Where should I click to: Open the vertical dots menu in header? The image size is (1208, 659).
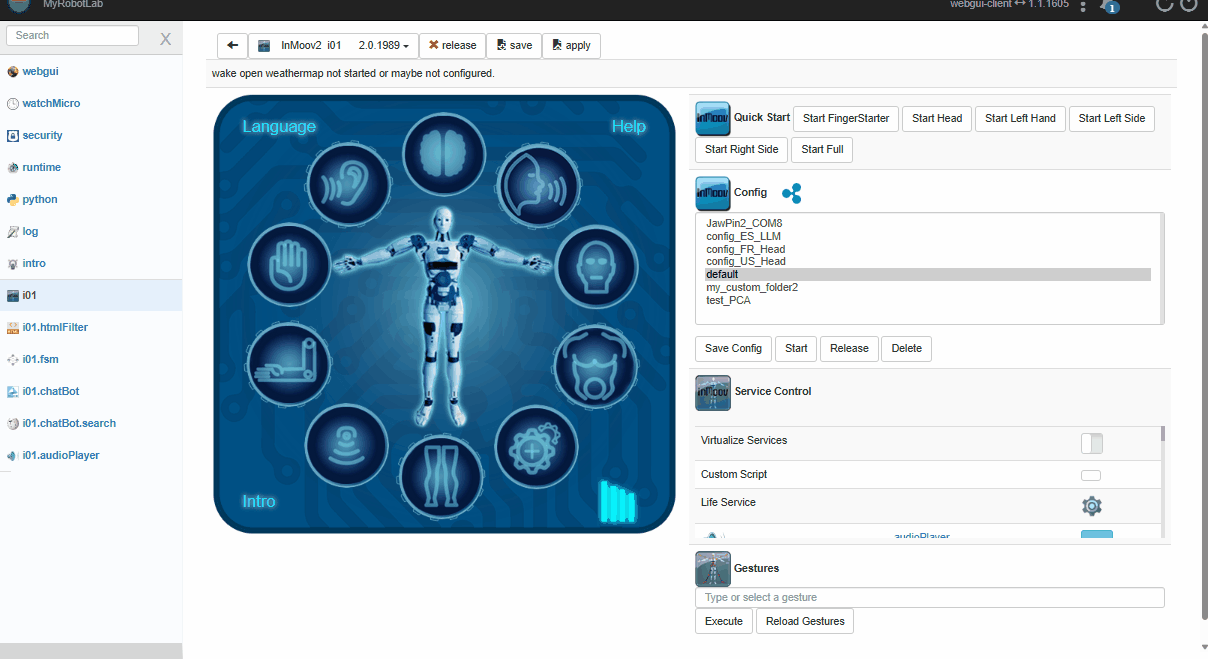pos(1083,7)
